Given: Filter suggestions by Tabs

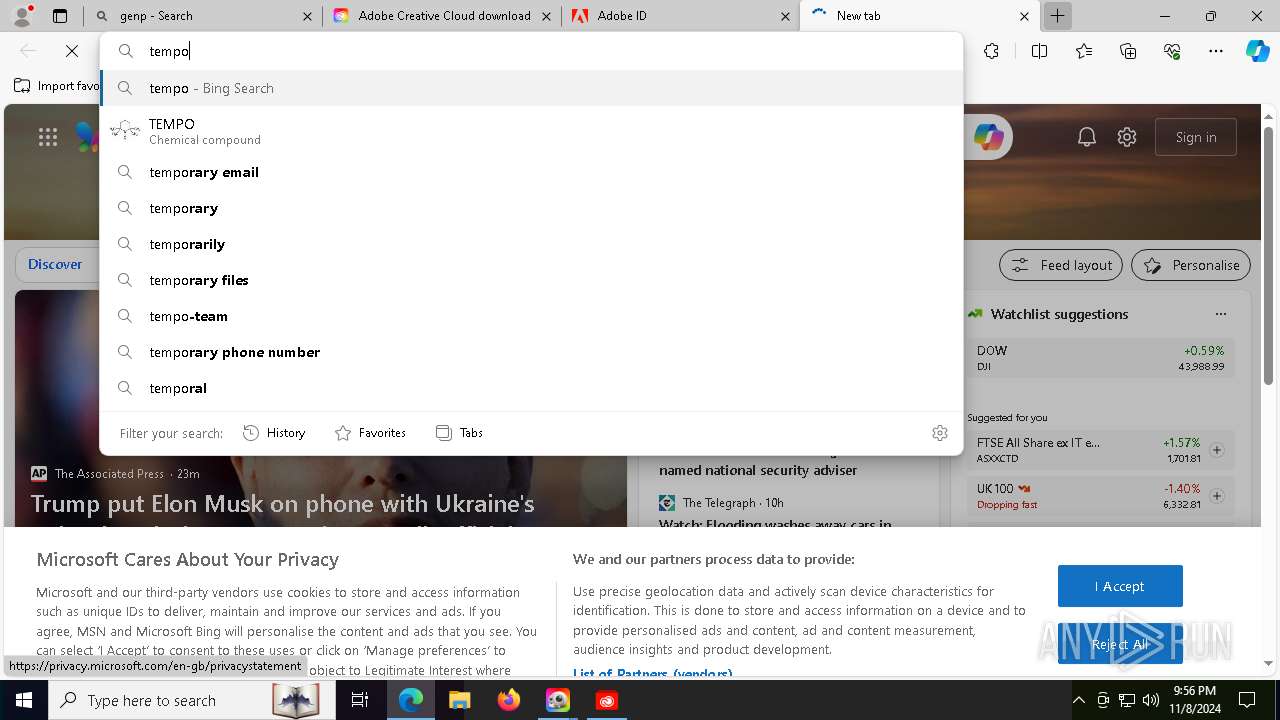Looking at the screenshot, I should pos(459,433).
